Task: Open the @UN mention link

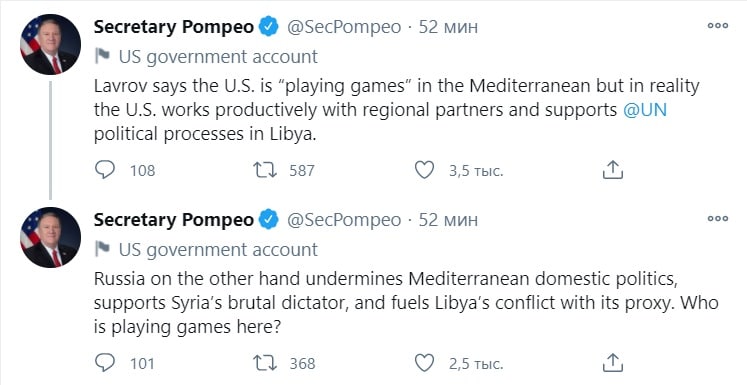Action: pyautogui.click(x=645, y=110)
